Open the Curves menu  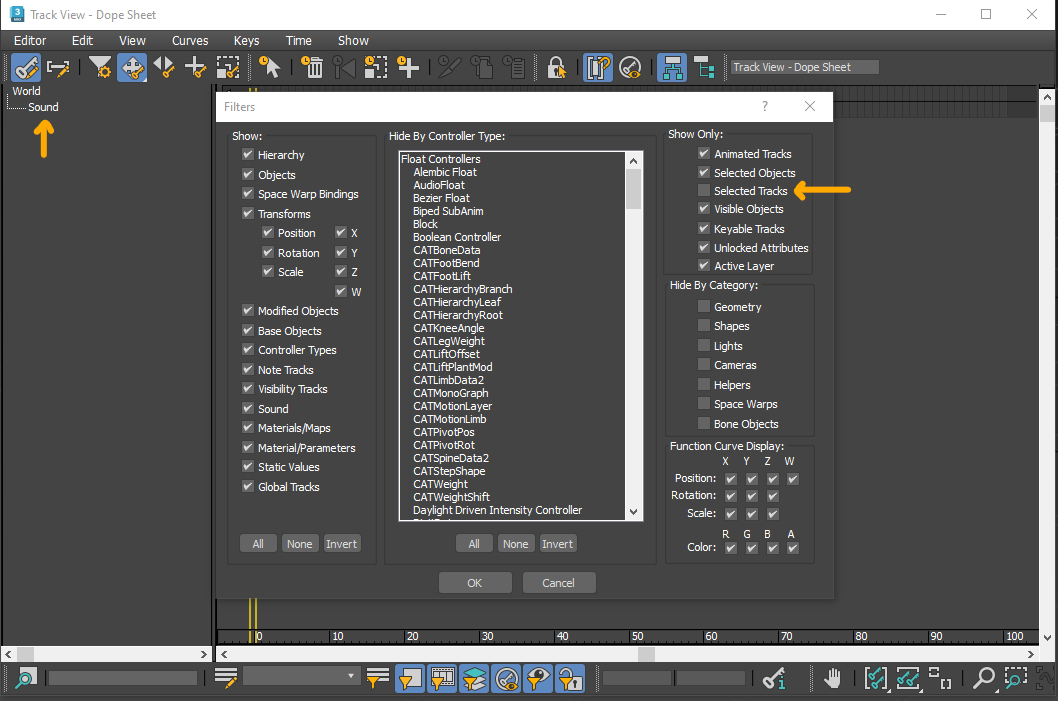pos(189,40)
